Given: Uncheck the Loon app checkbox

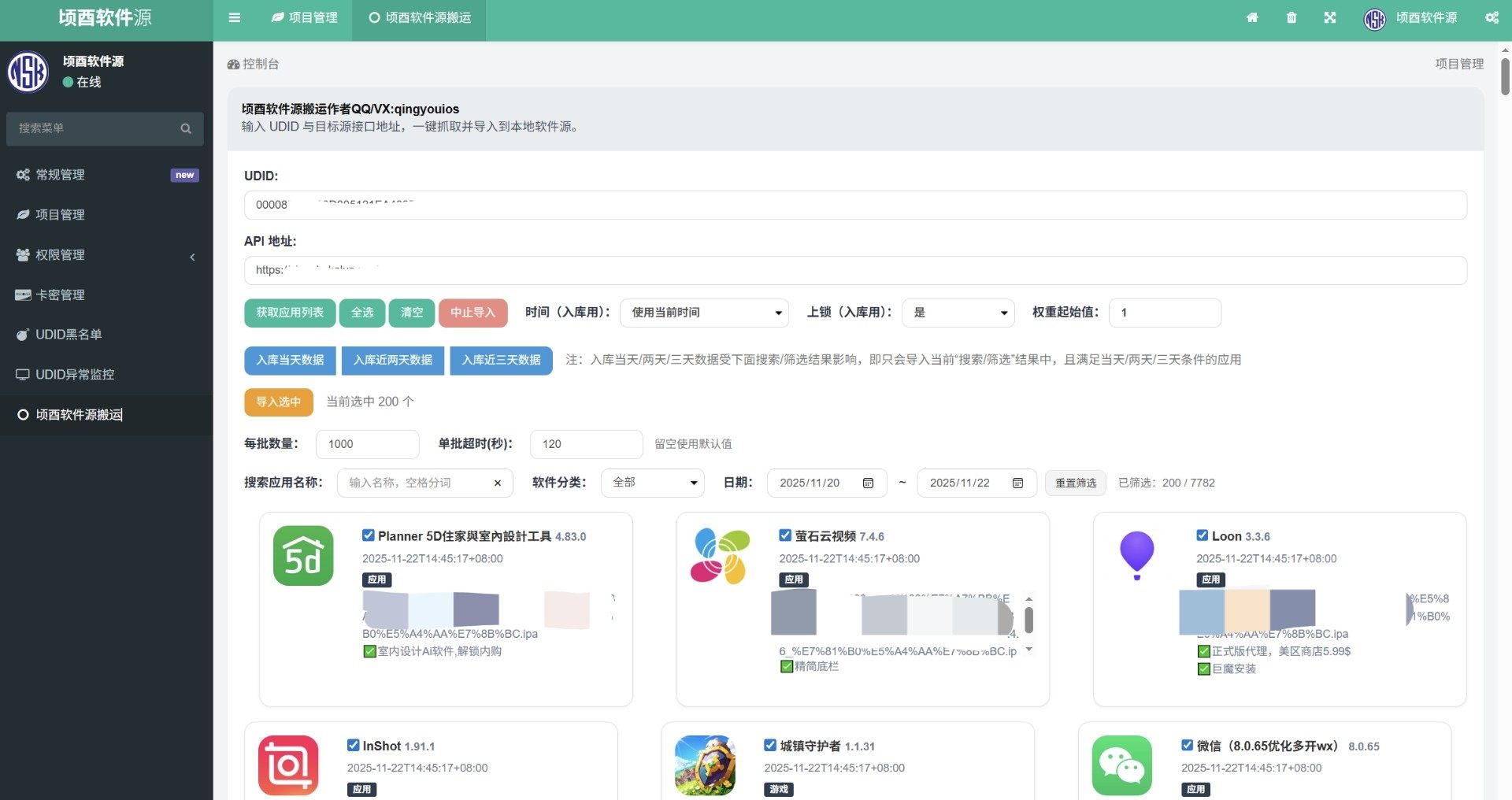Looking at the screenshot, I should click(x=1202, y=535).
